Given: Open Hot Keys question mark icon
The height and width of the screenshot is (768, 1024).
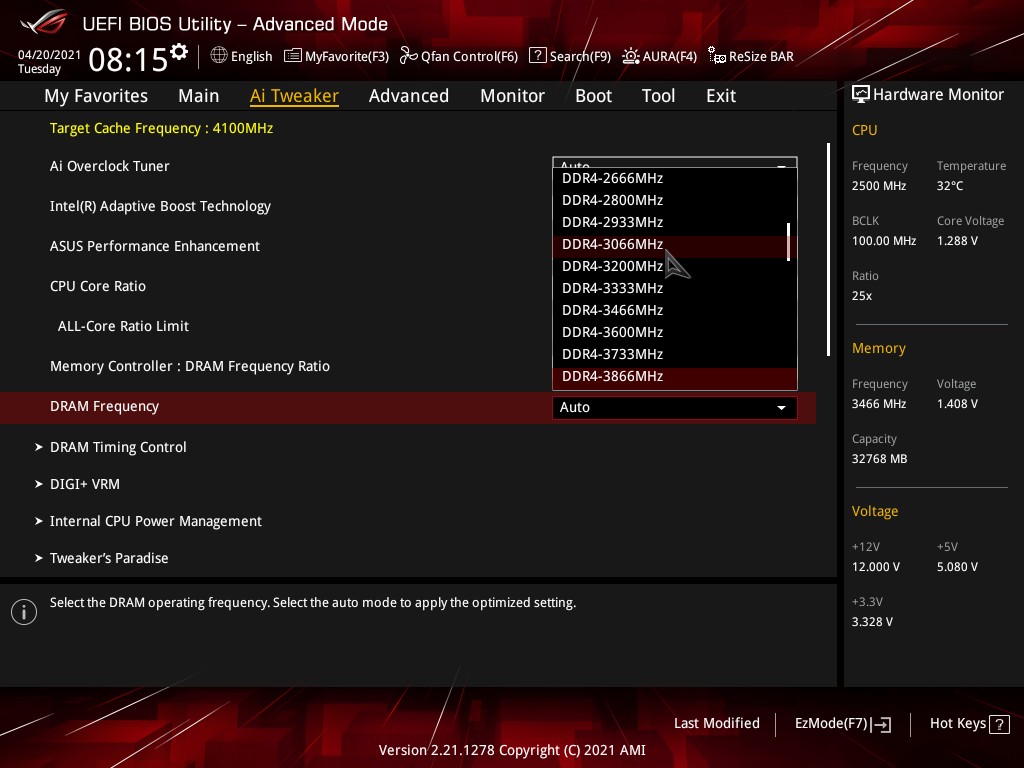Looking at the screenshot, I should [999, 724].
